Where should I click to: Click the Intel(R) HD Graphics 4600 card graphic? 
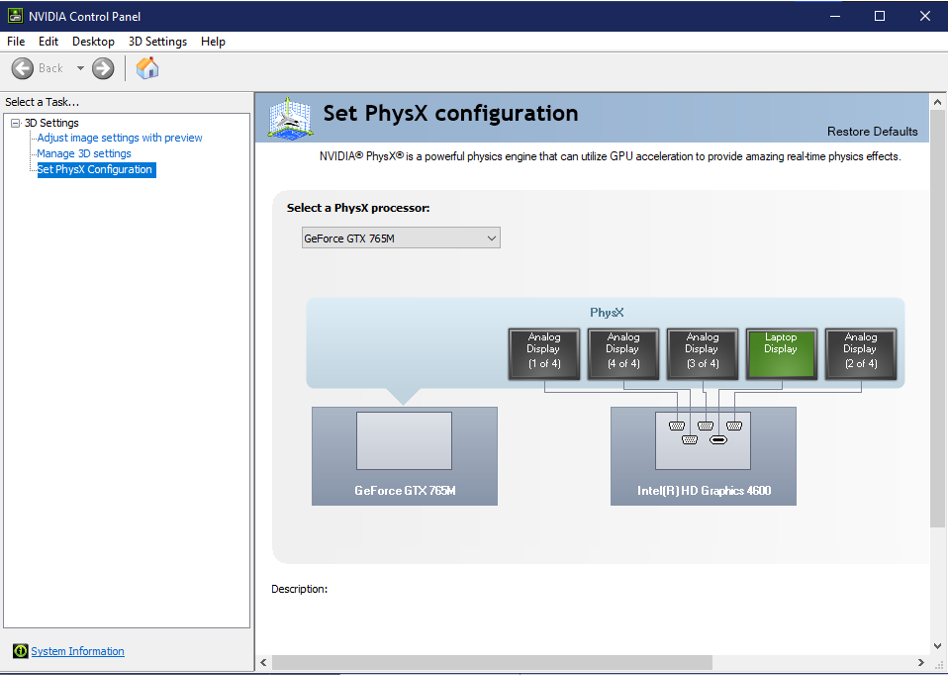click(703, 456)
